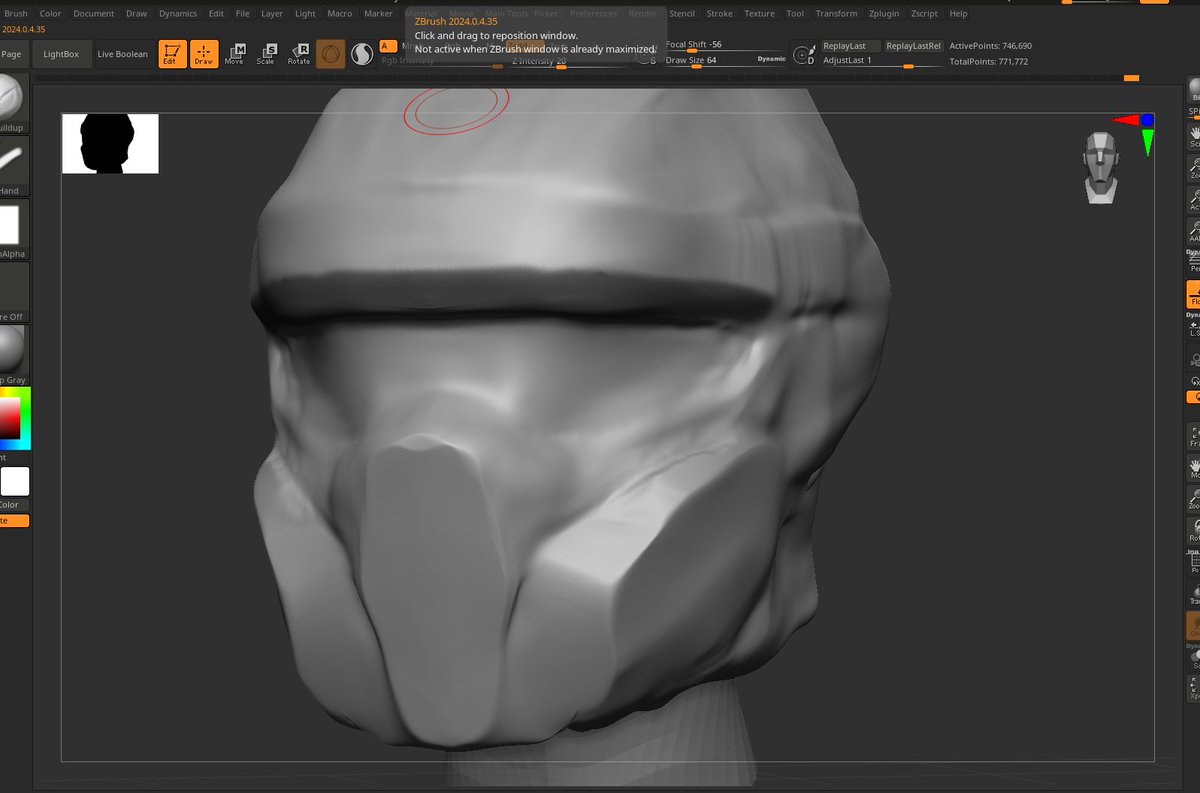1200x793 pixels.
Task: Click the Gizmo 3D sphere icon
Action: pos(330,54)
